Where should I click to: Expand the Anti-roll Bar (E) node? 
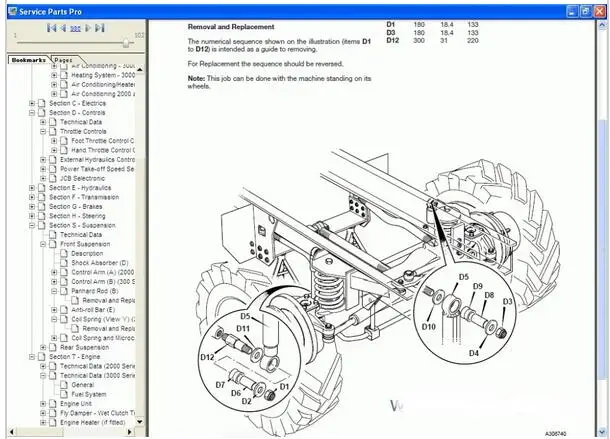pos(54,310)
